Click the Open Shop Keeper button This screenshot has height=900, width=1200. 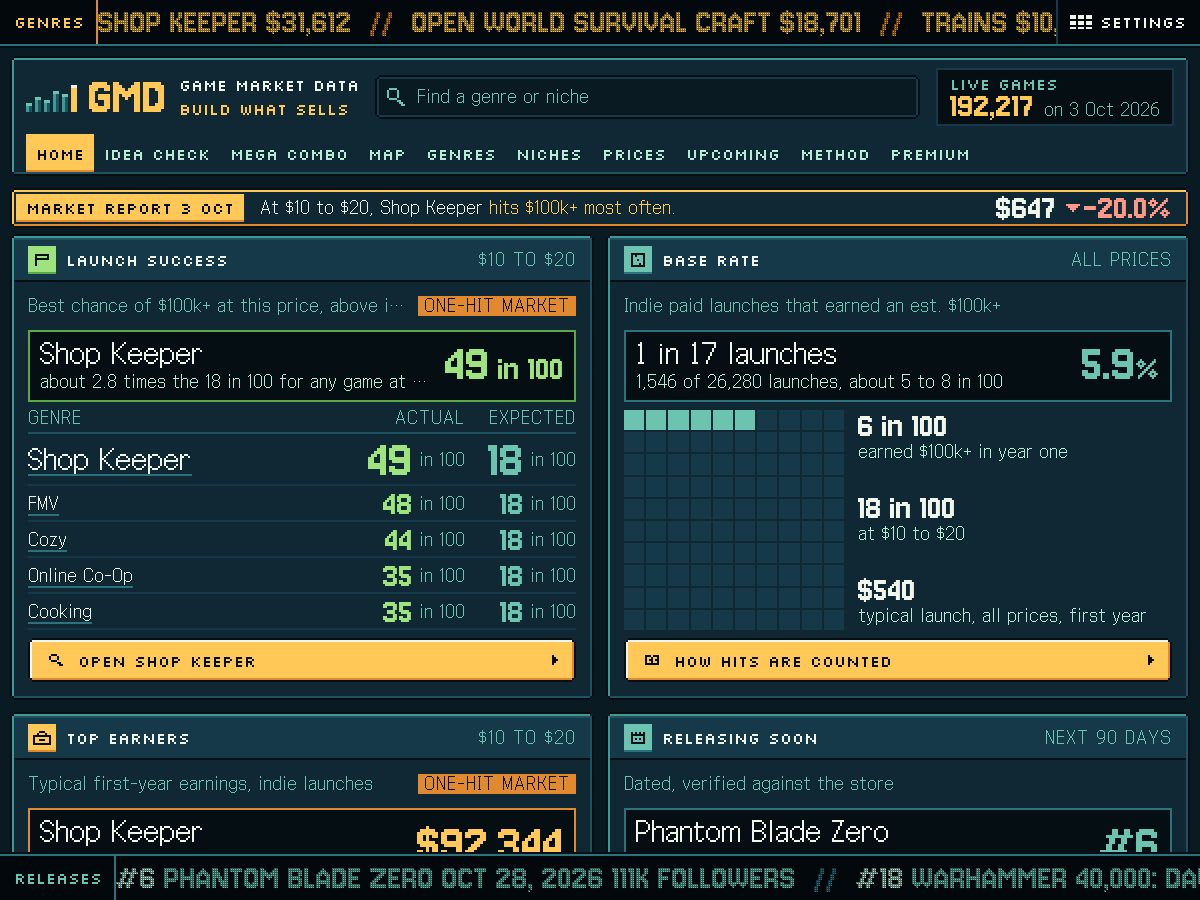(x=302, y=660)
